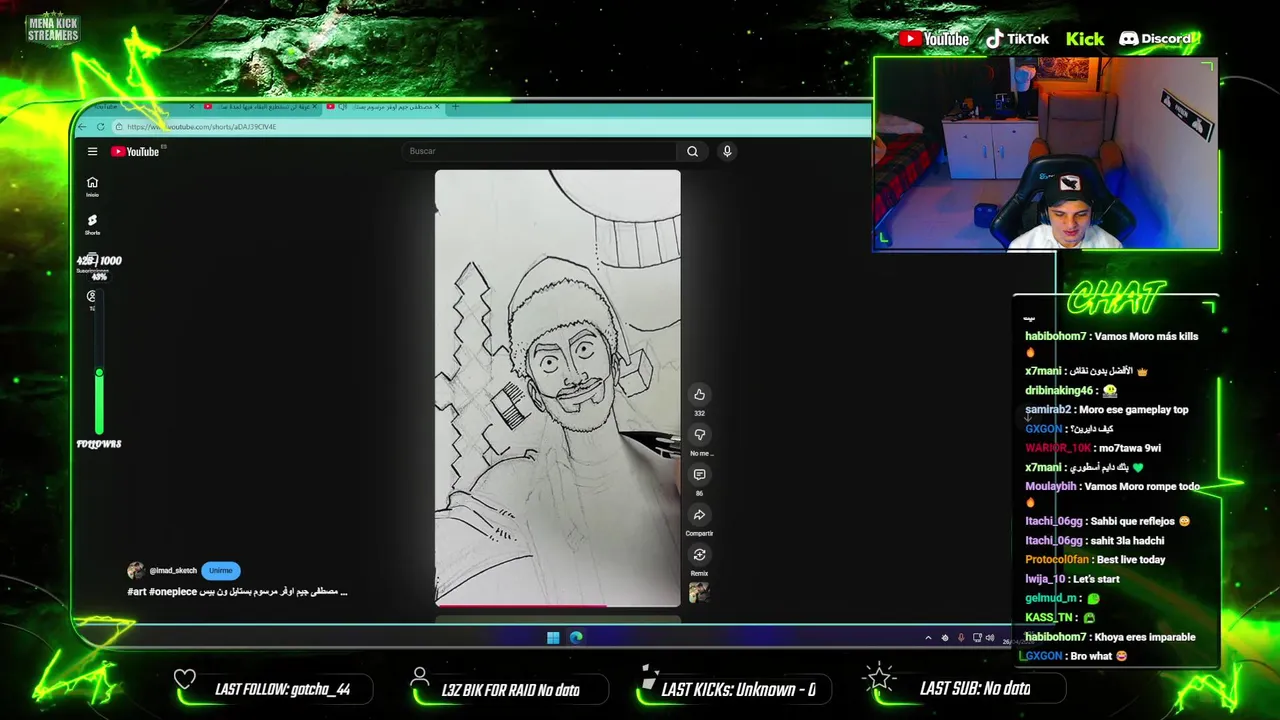Like the short with the thumbs-up icon

(699, 394)
